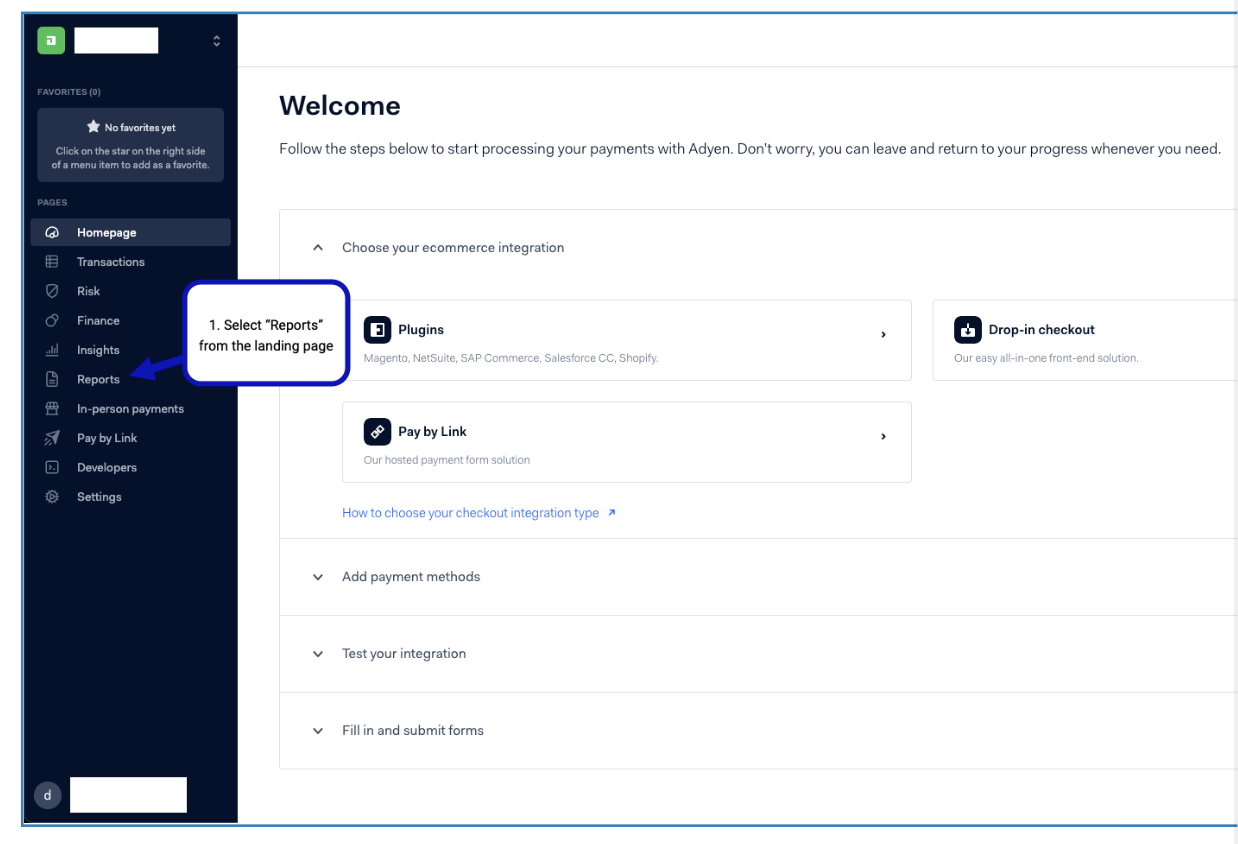Go to the Risk page

tap(131, 291)
